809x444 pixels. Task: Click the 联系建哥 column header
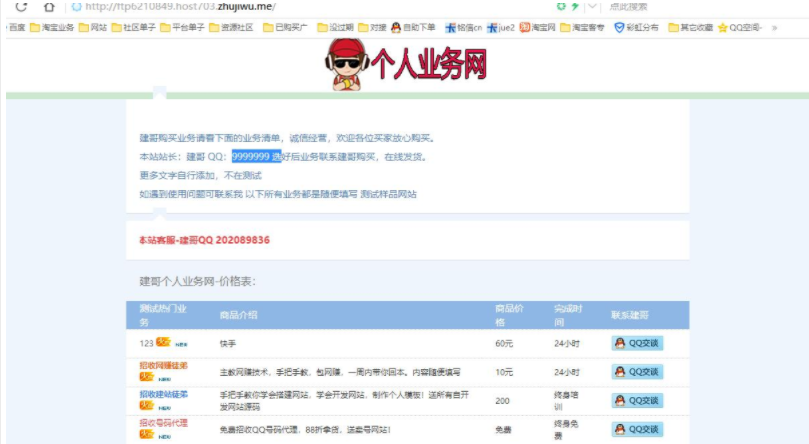click(630, 315)
